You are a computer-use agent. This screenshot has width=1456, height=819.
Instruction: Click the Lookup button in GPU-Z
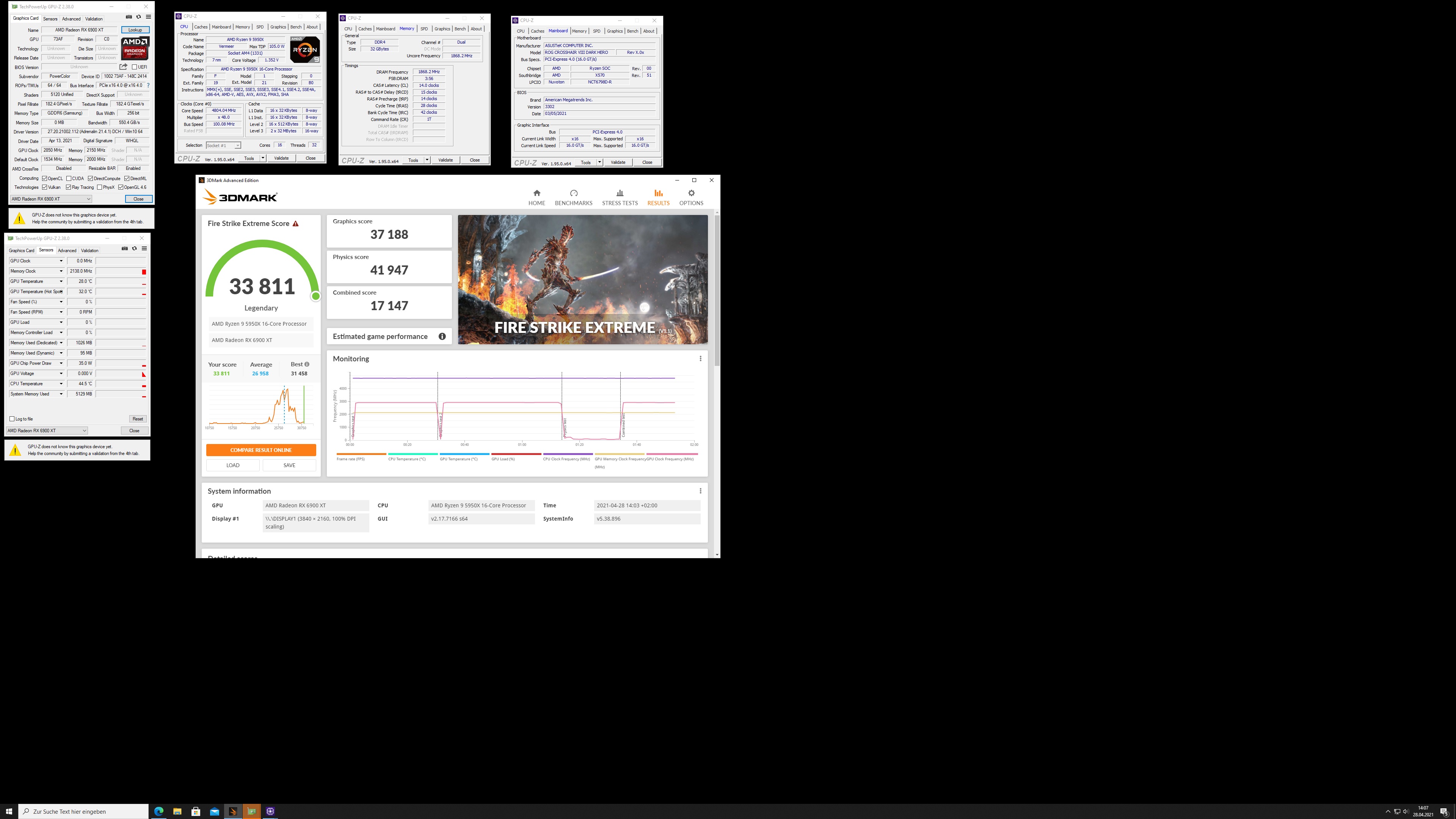pos(135,30)
